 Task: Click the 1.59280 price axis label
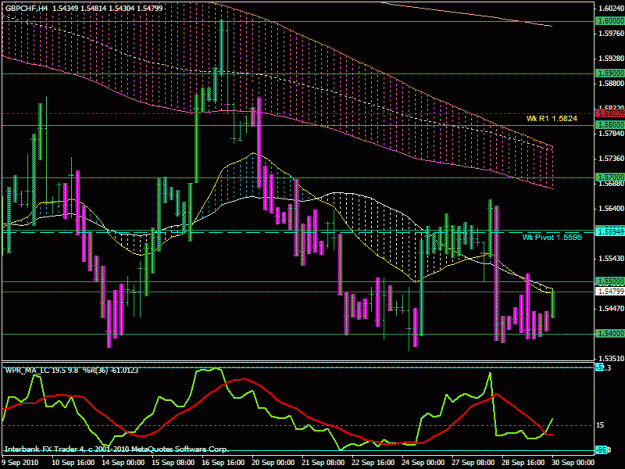pos(611,58)
